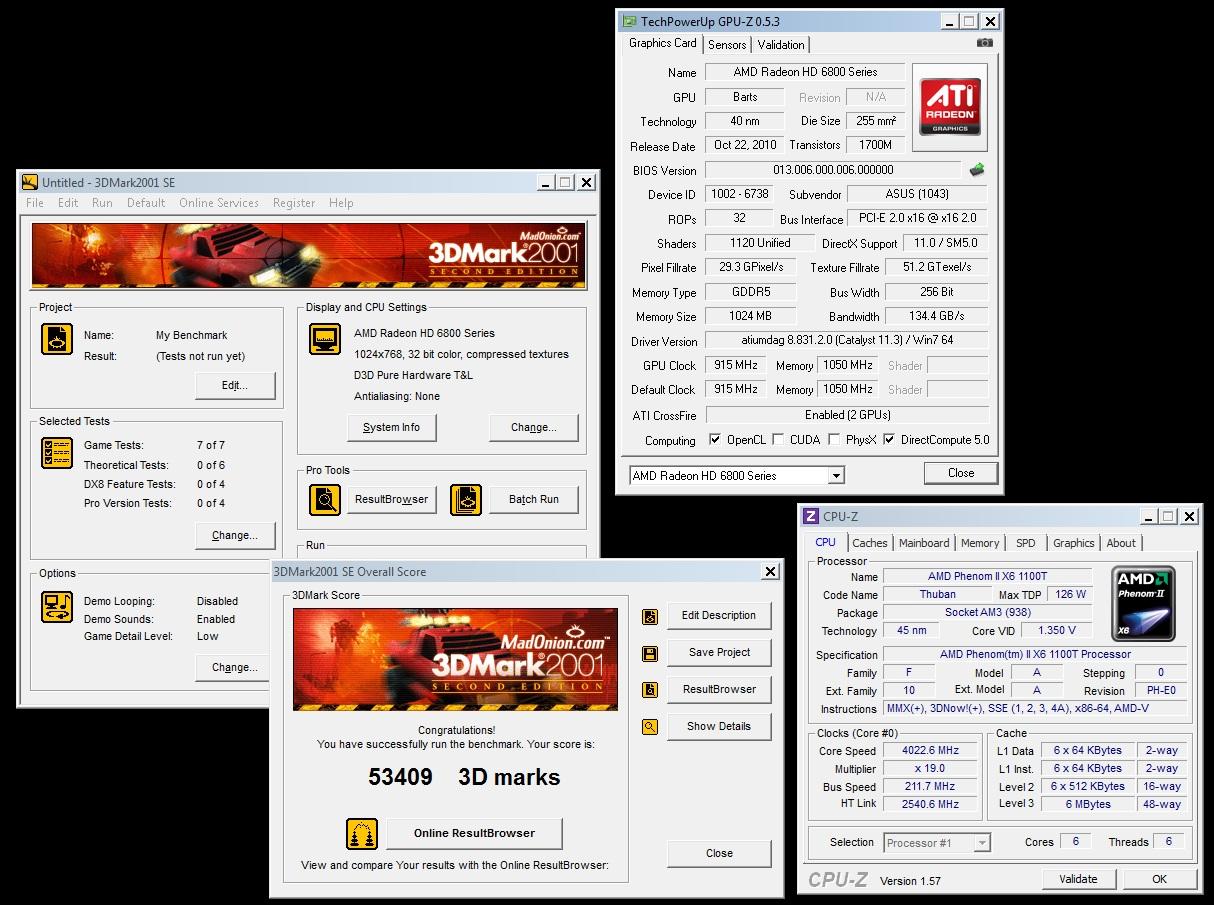
Task: Switch to the Sensors tab in GPU-Z
Action: point(727,45)
